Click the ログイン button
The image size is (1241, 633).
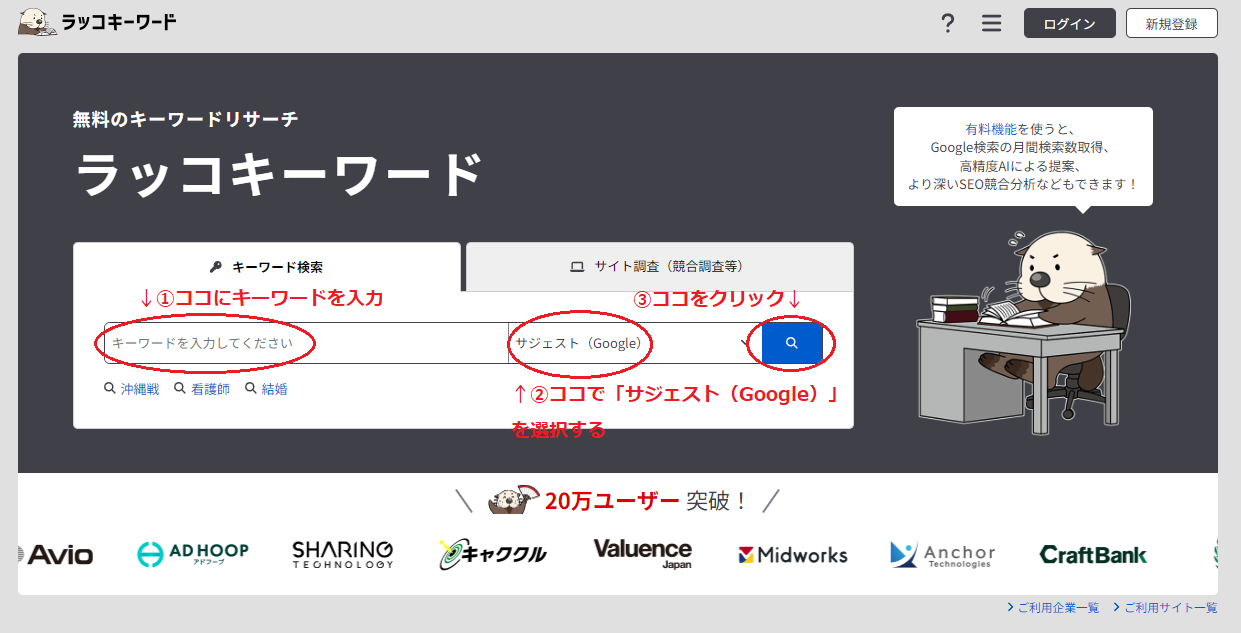coord(1069,22)
